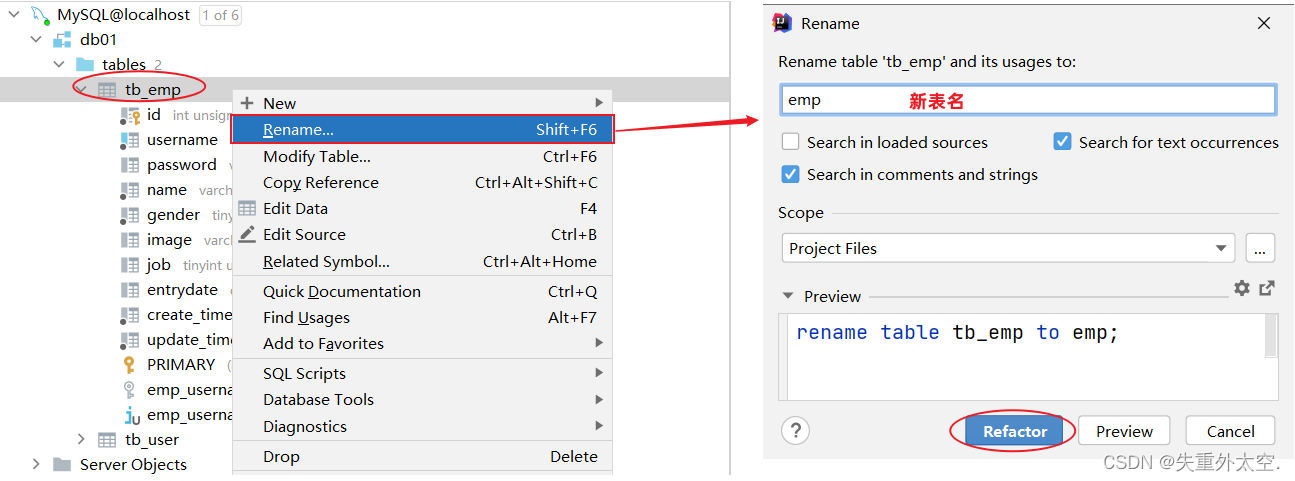This screenshot has width=1295, height=481.
Task: Click the Refactor button
Action: click(x=1015, y=431)
